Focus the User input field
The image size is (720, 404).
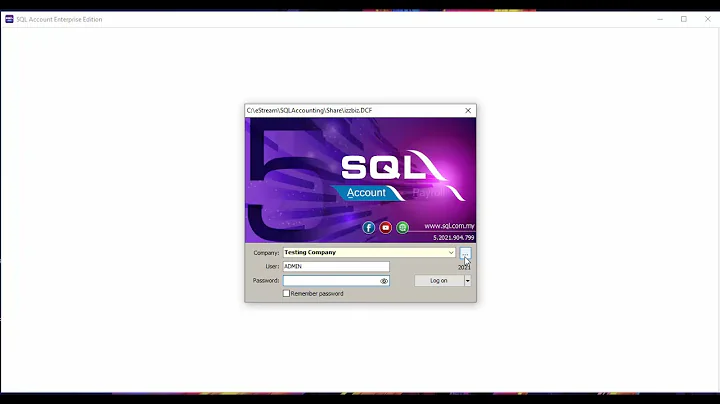[336, 266]
